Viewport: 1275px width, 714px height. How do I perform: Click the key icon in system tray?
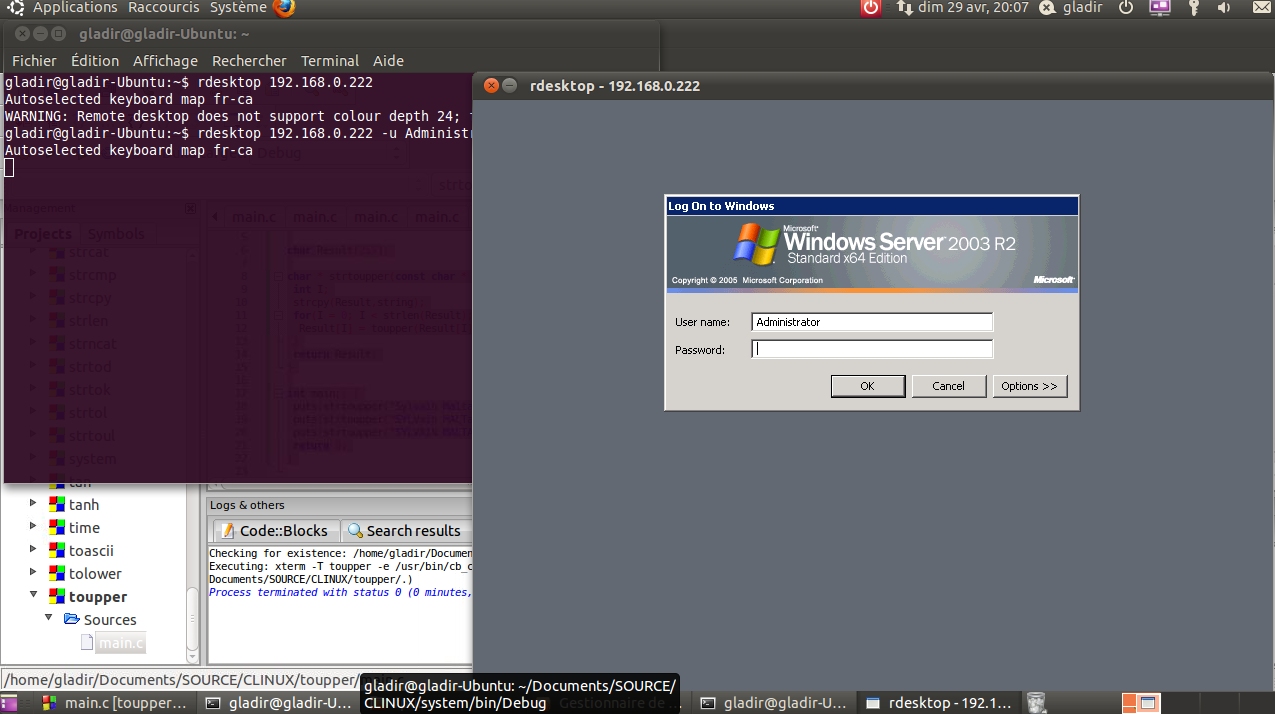pyautogui.click(x=1193, y=8)
